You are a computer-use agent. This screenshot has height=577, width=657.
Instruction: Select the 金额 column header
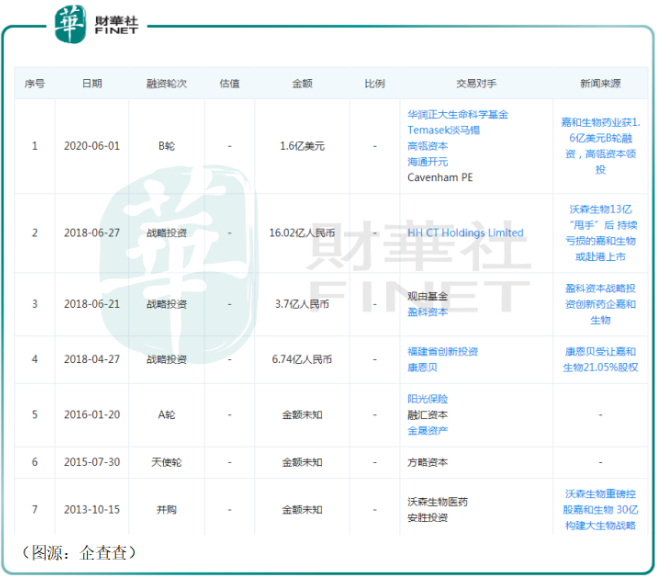coord(302,84)
